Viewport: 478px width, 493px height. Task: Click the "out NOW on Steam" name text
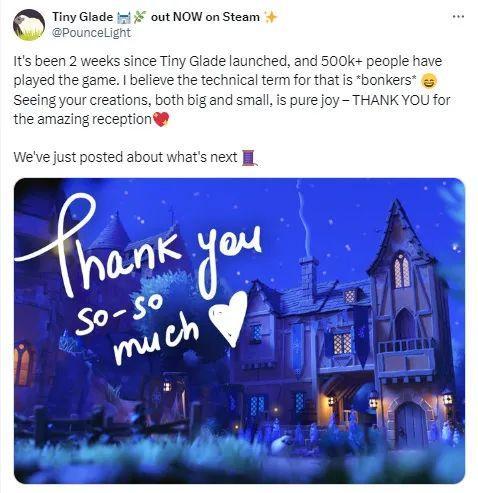(205, 17)
